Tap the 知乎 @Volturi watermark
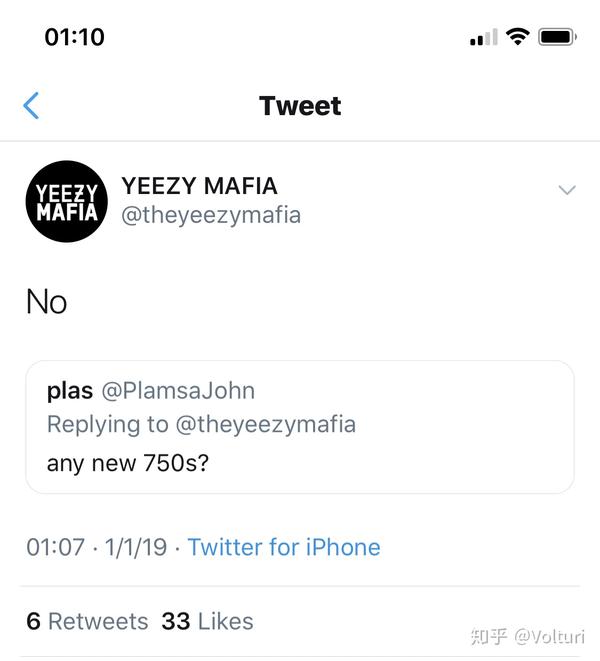600x661 pixels. point(535,636)
